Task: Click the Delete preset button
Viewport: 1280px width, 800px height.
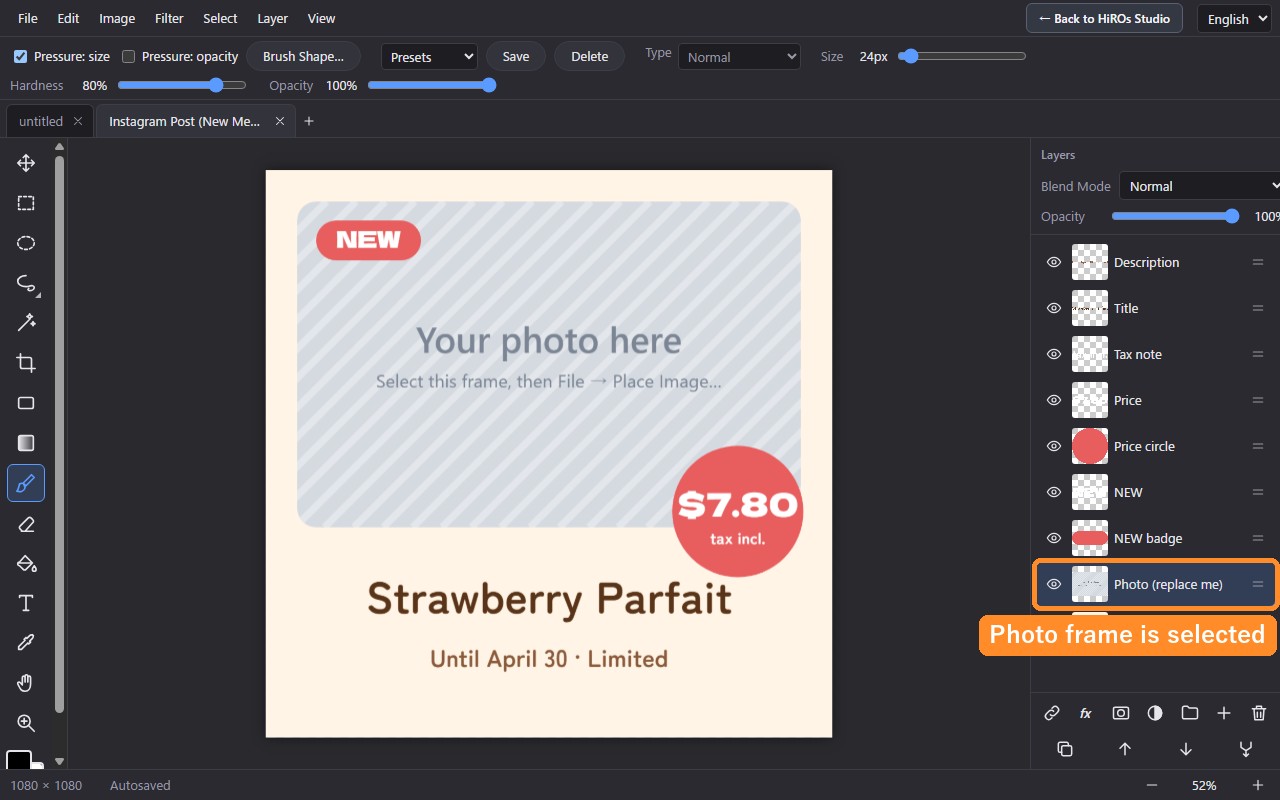Action: point(590,57)
